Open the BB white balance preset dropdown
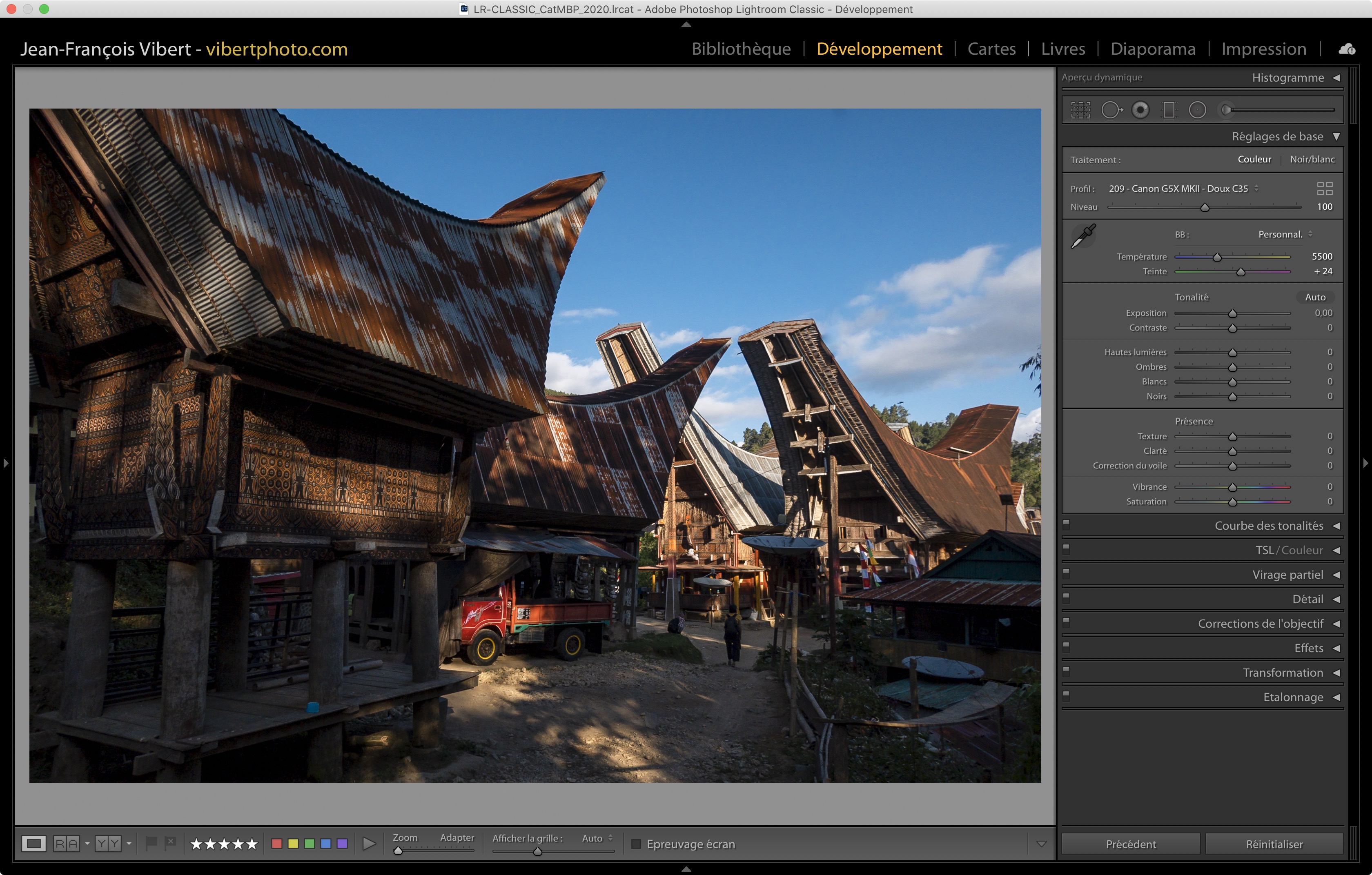1372x875 pixels. pyautogui.click(x=1285, y=235)
